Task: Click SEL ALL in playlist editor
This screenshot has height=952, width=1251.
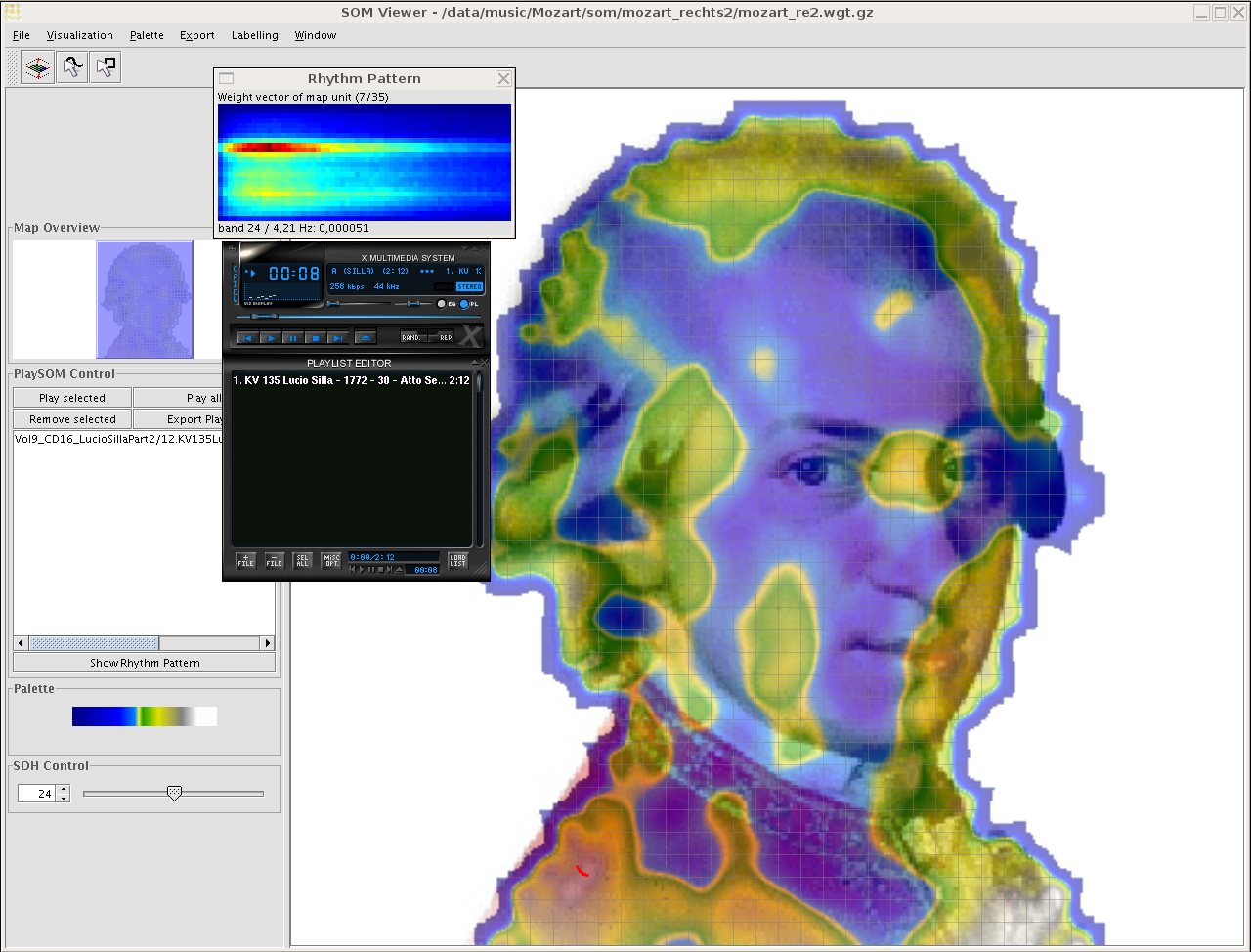Action: (x=302, y=561)
